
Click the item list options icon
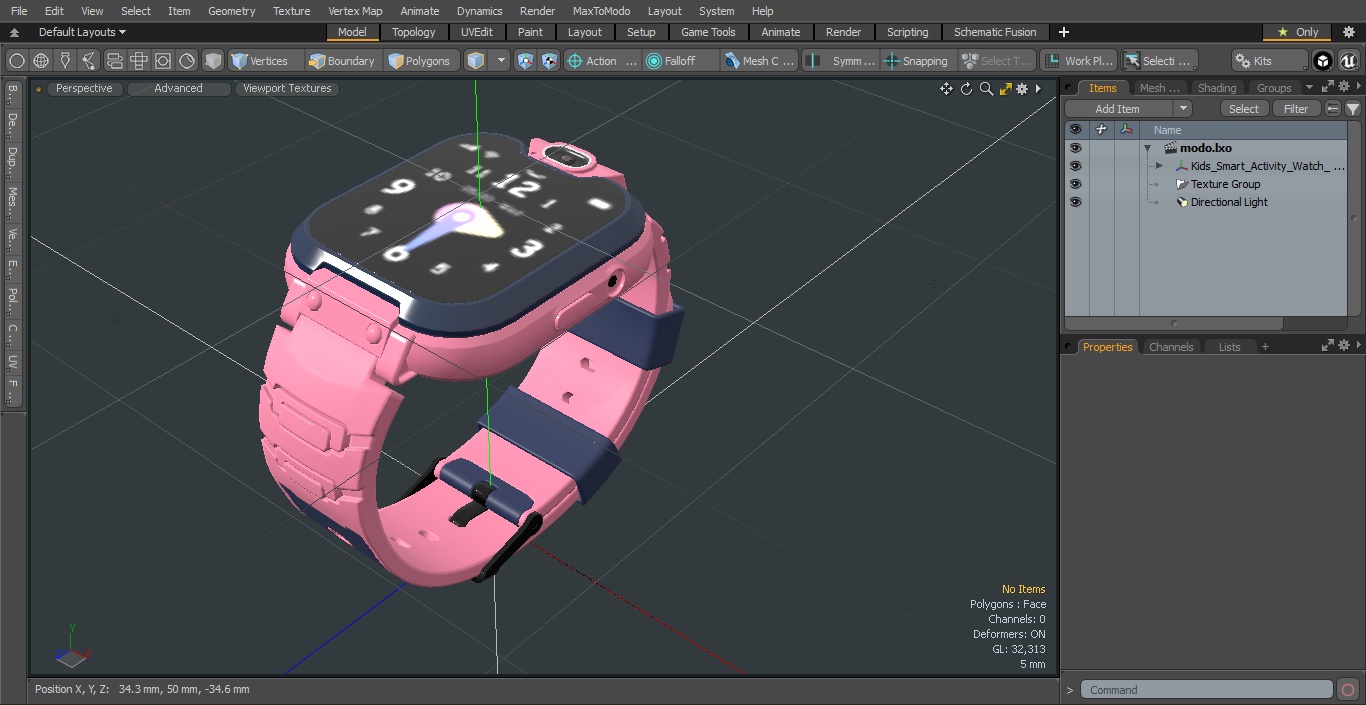1333,109
